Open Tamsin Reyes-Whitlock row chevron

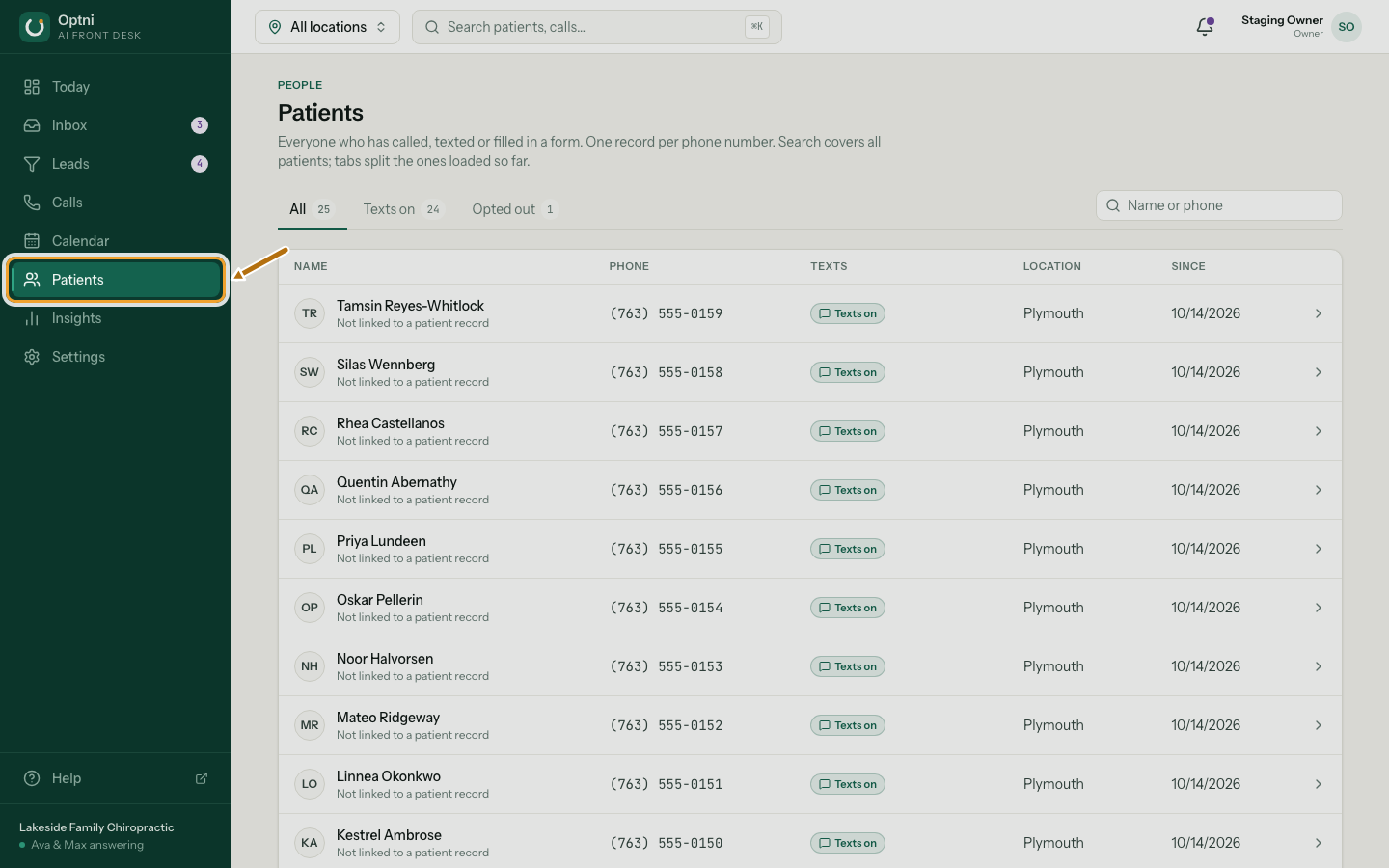click(1319, 313)
